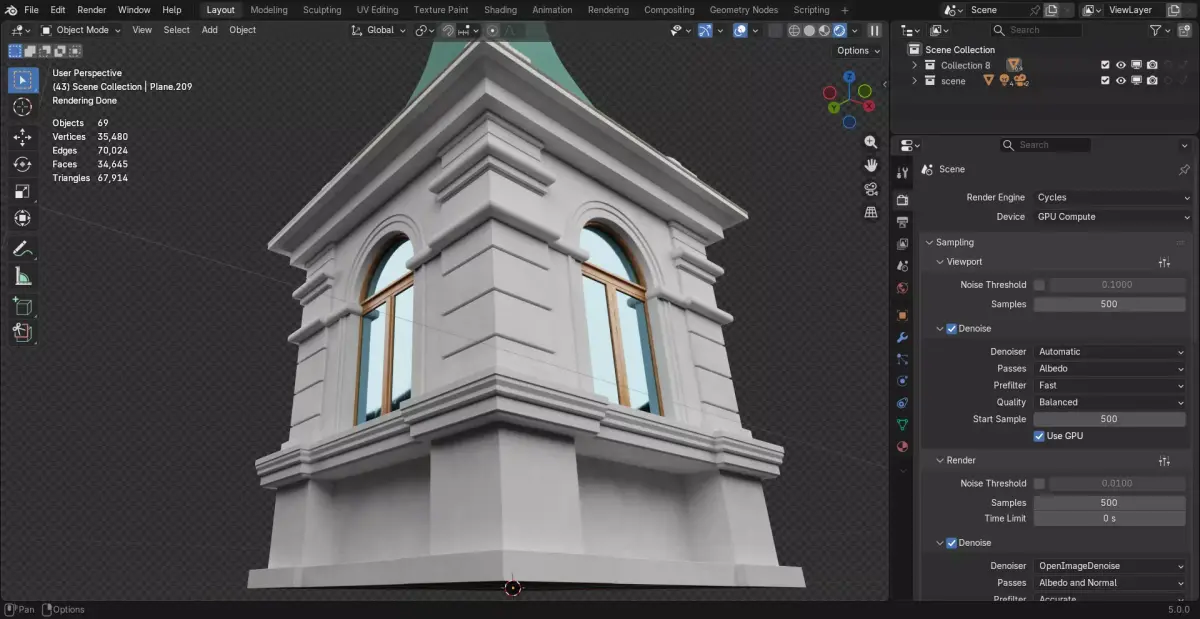Select the Move tool
The height and width of the screenshot is (619, 1200).
click(x=22, y=137)
